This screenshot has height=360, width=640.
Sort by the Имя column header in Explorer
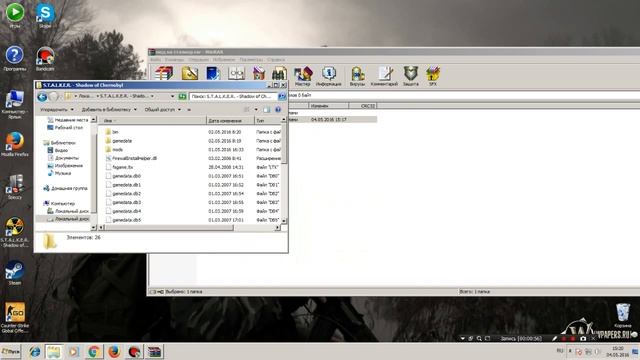[x=153, y=120]
